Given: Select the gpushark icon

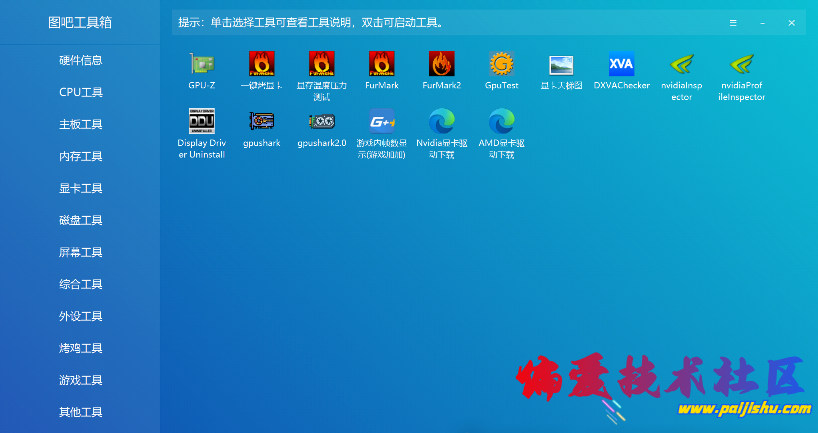Looking at the screenshot, I should tap(262, 122).
